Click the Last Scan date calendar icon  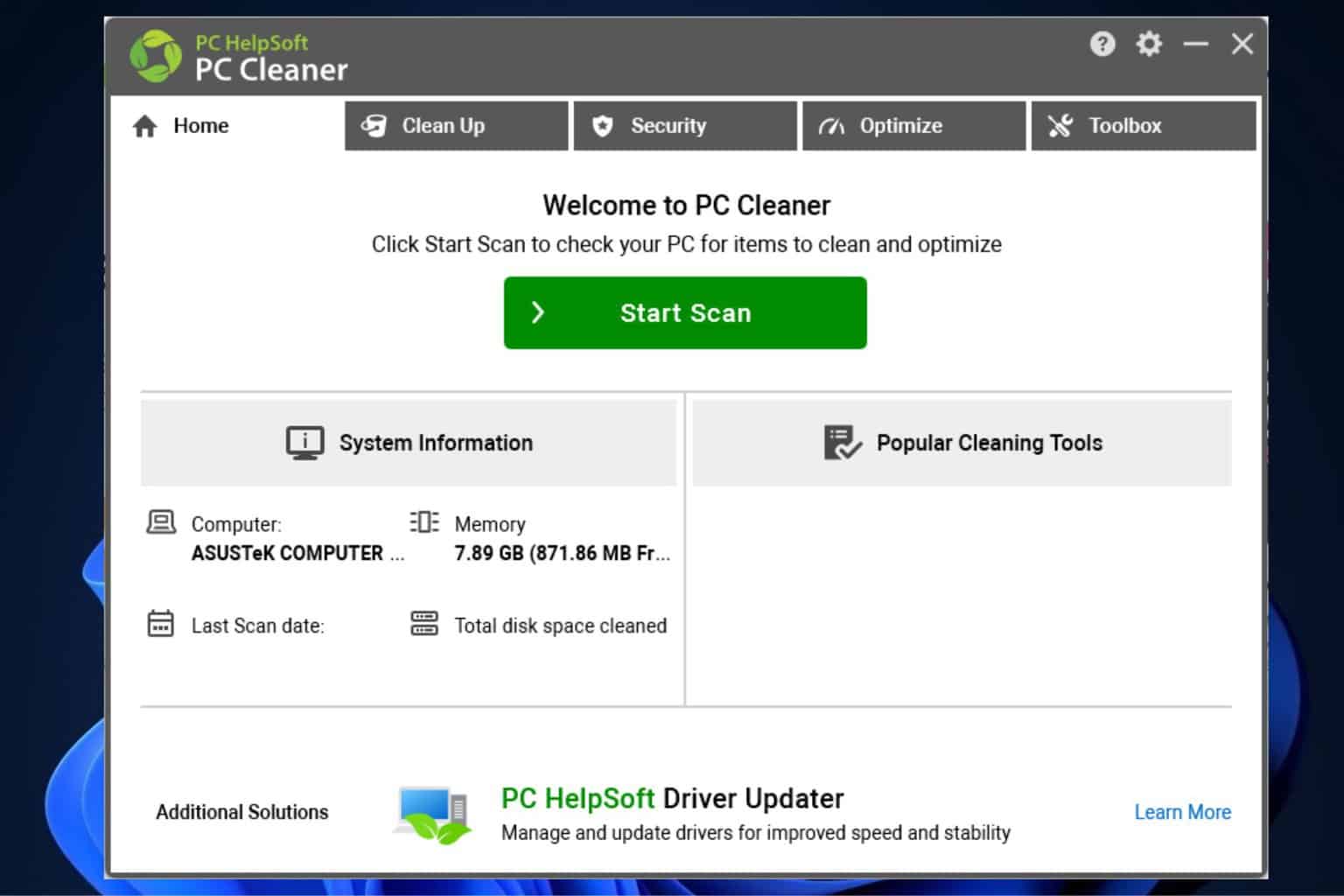(x=161, y=624)
